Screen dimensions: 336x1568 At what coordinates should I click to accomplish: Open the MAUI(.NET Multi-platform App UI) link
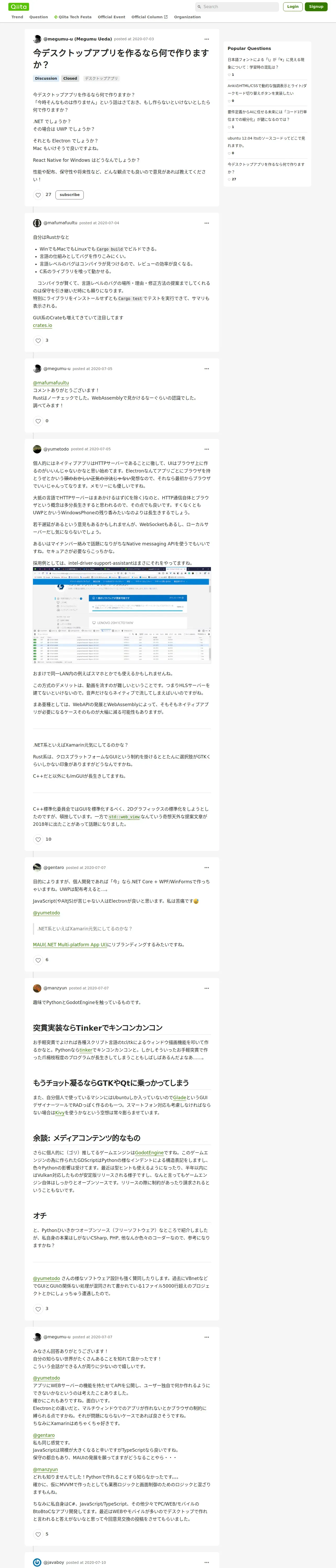[x=70, y=945]
